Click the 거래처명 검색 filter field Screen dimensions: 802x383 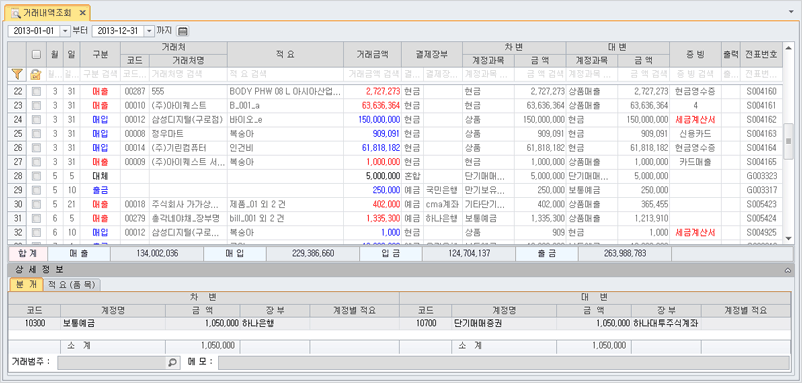coord(188,75)
